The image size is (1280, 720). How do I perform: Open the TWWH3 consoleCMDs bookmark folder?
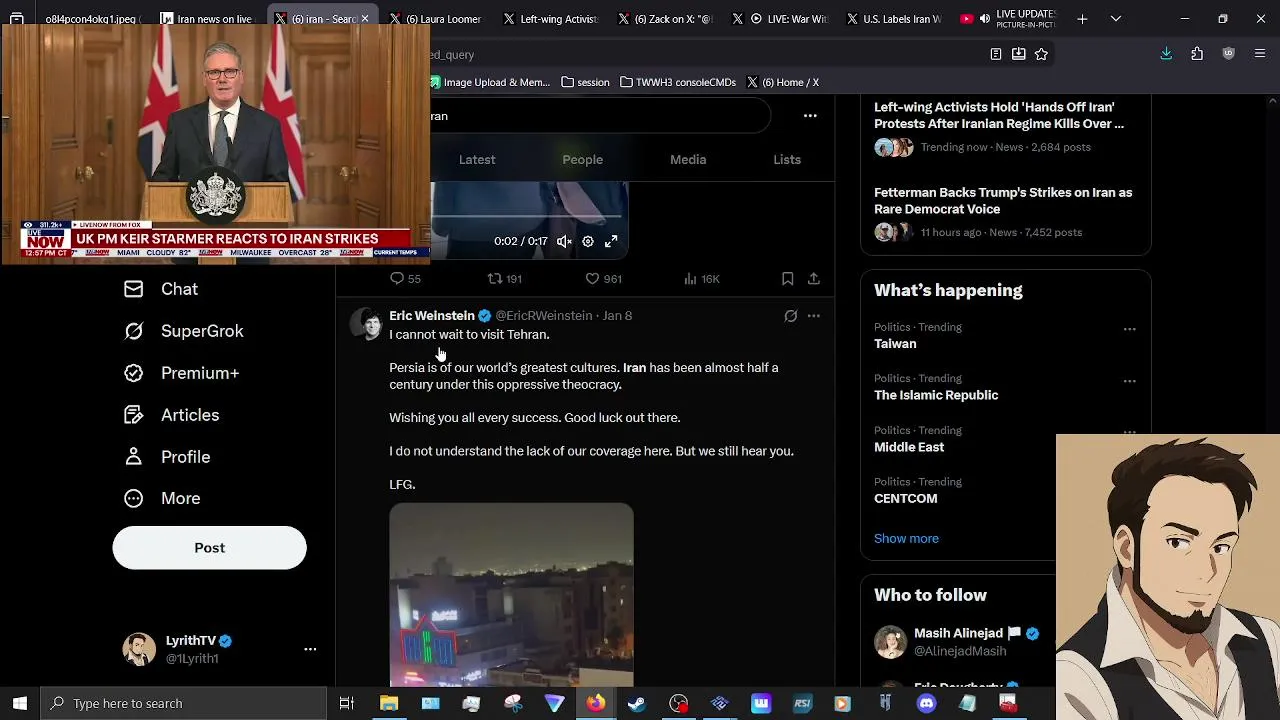678,82
